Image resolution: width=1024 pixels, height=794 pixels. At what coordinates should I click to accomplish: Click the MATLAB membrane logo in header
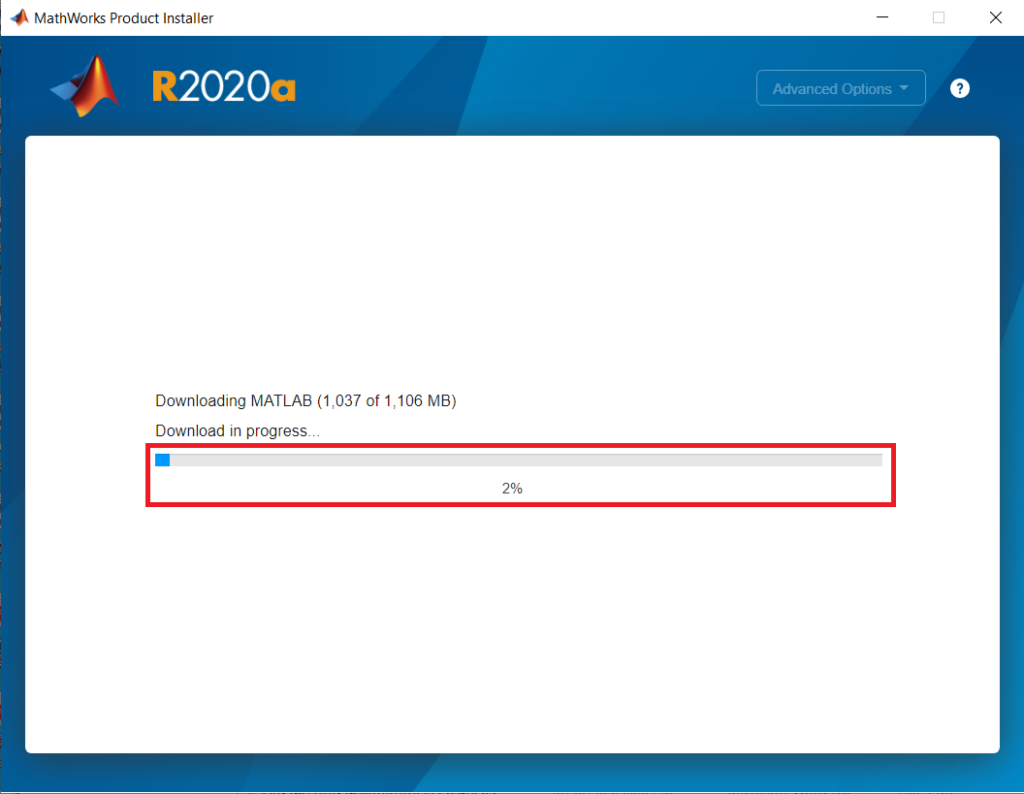click(86, 87)
